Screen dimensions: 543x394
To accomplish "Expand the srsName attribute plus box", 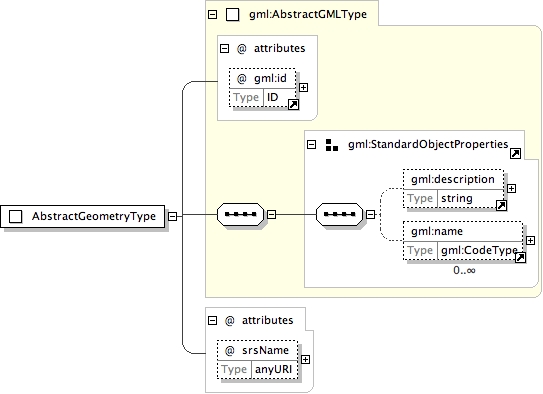I will [x=305, y=360].
